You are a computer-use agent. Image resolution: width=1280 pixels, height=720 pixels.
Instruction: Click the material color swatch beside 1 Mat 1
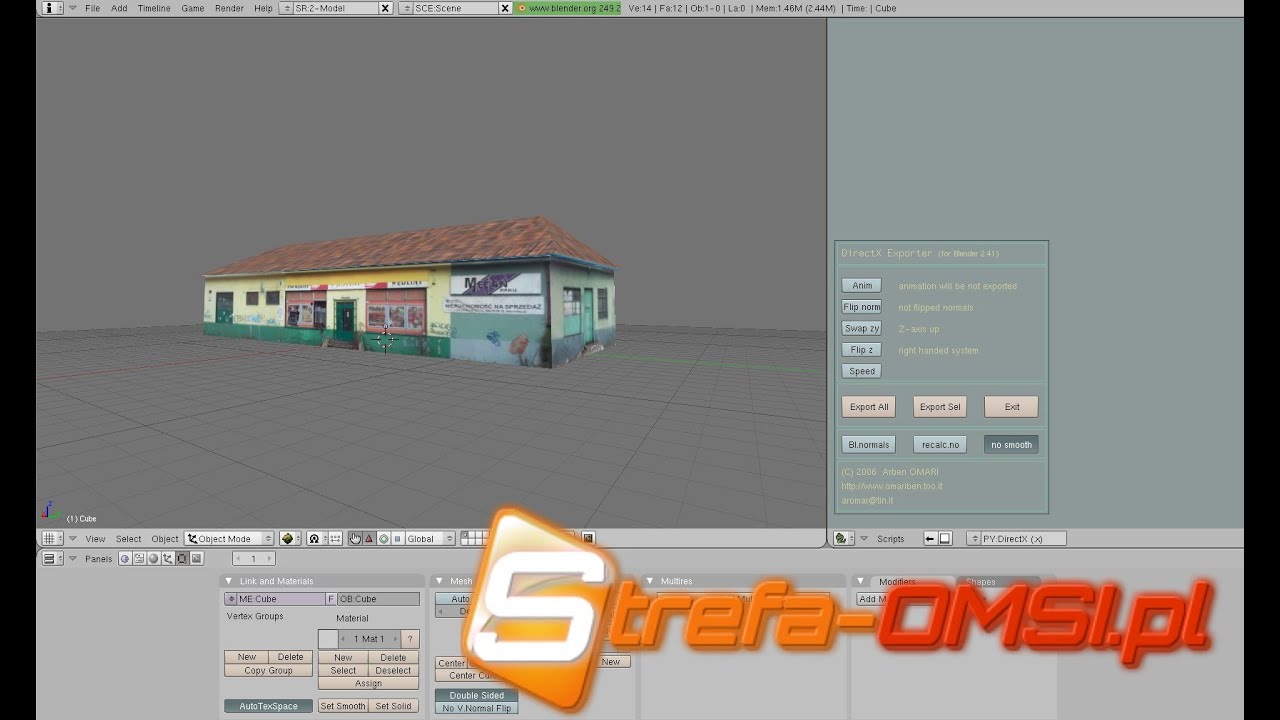[x=328, y=638]
